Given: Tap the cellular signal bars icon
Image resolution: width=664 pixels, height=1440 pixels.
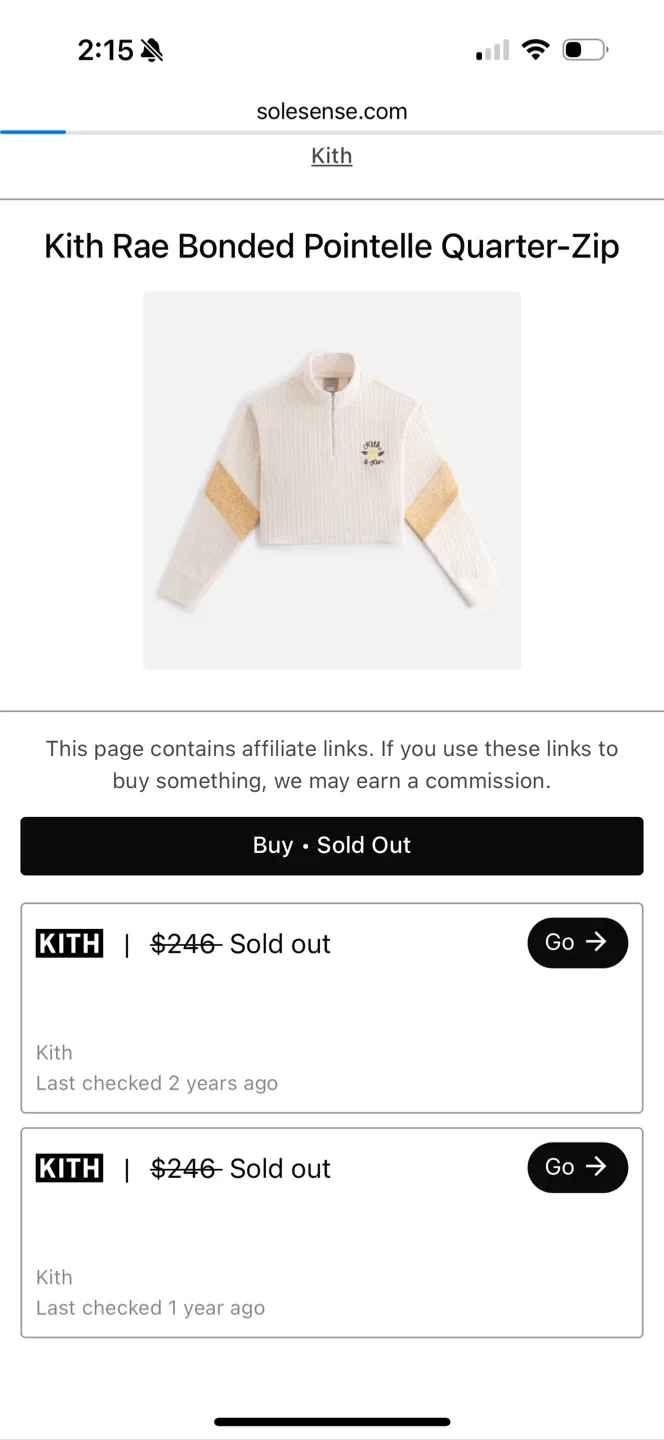Looking at the screenshot, I should (x=489, y=48).
